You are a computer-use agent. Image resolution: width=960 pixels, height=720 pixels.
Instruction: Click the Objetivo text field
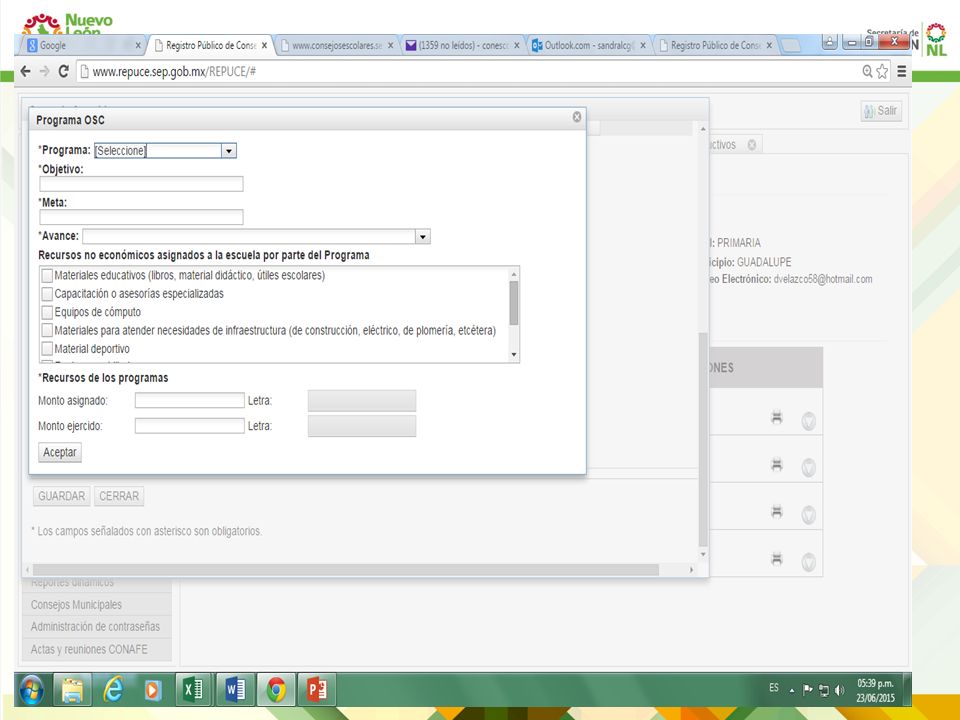141,184
